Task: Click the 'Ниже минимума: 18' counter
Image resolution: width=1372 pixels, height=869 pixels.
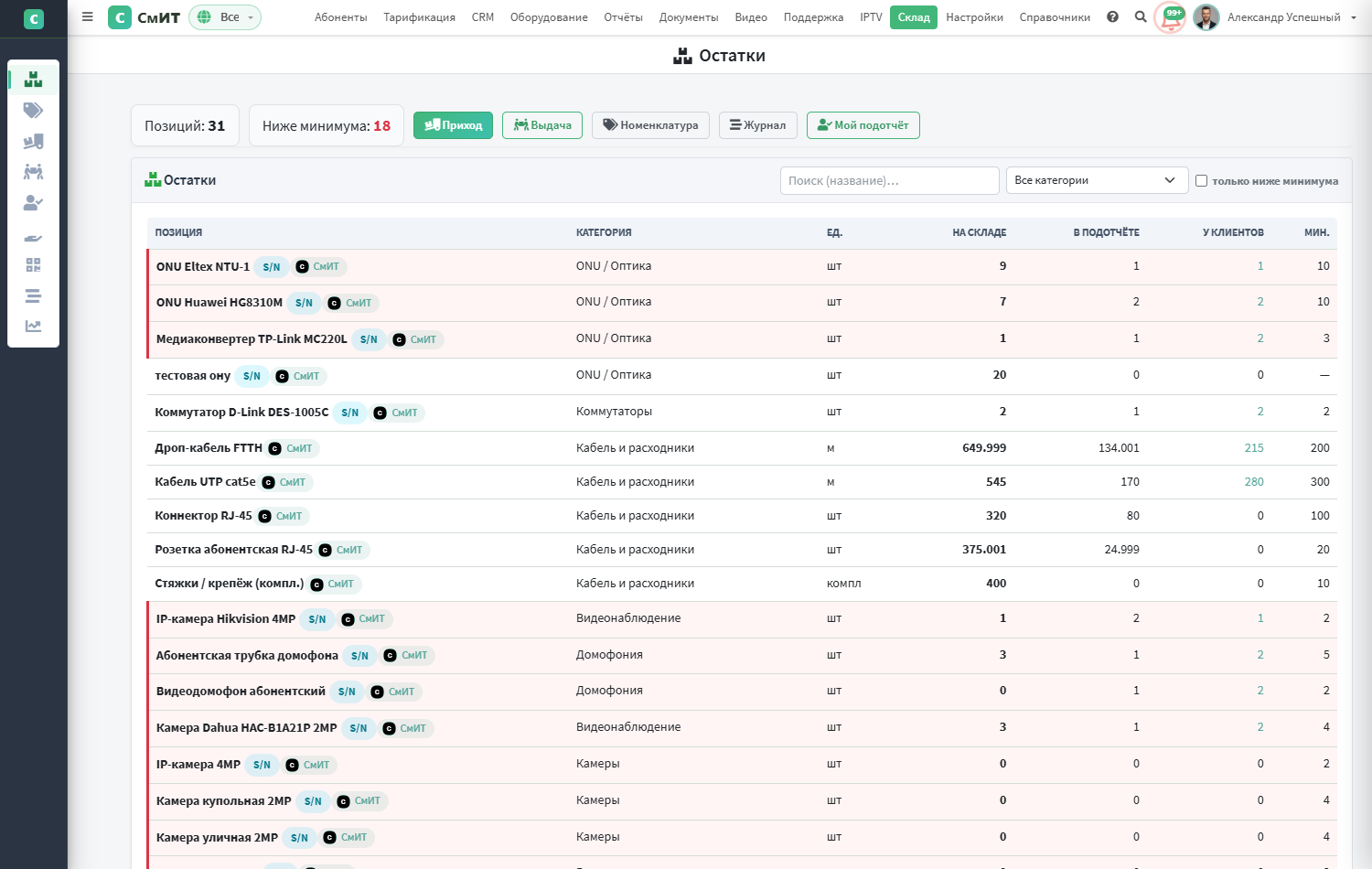Action: pyautogui.click(x=327, y=125)
